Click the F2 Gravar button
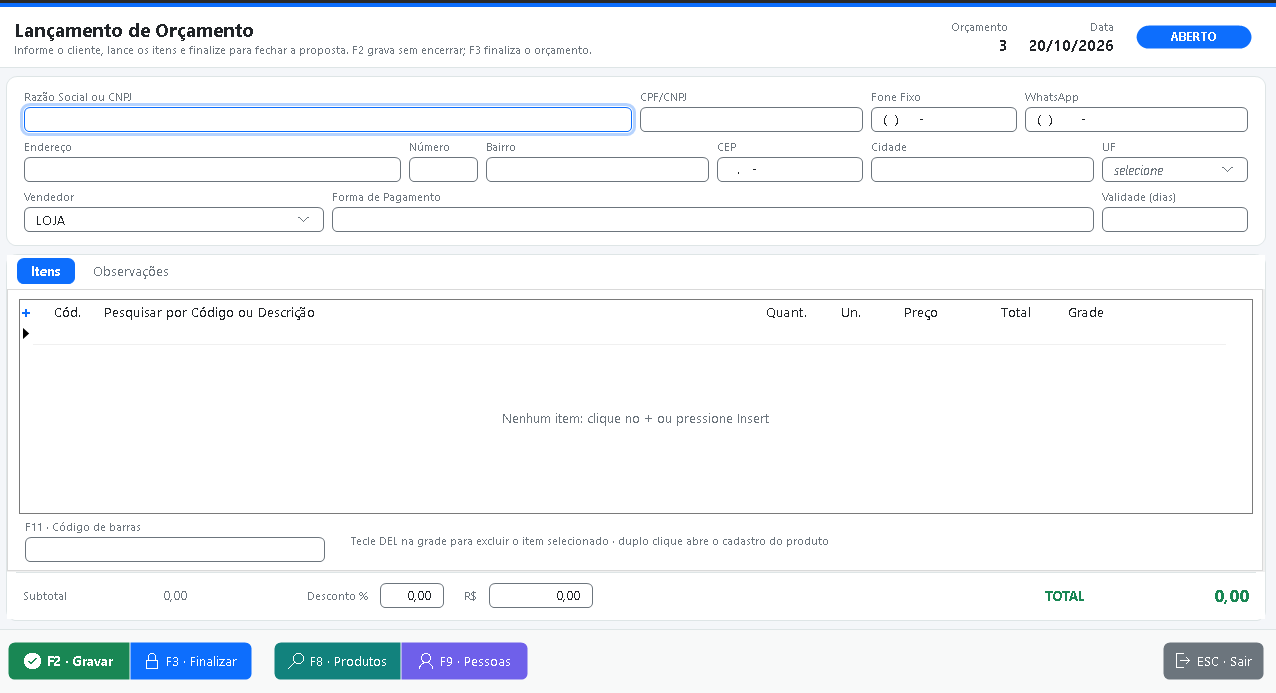The height and width of the screenshot is (693, 1276). tap(69, 661)
